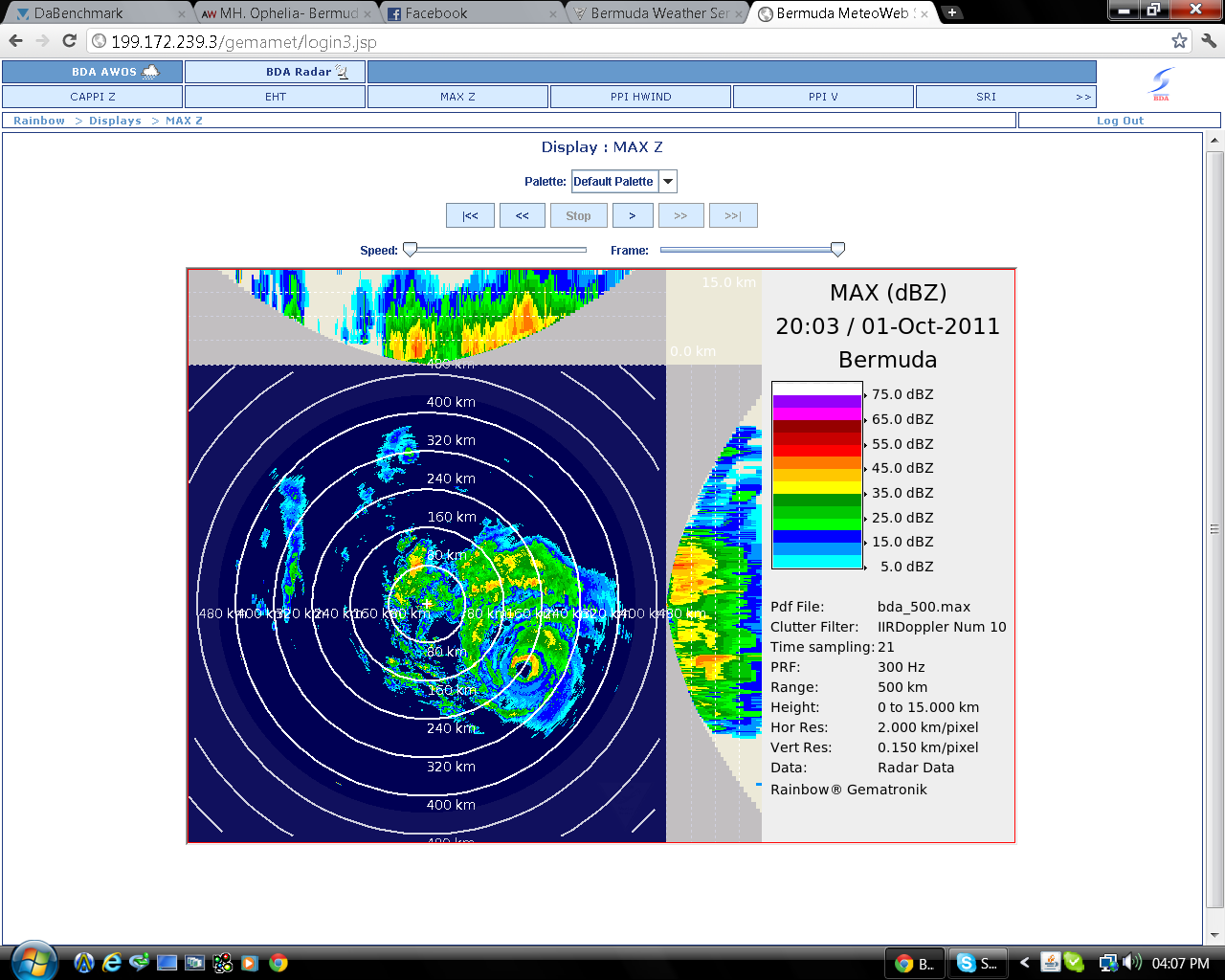Click the Speed slider handle

click(x=411, y=250)
